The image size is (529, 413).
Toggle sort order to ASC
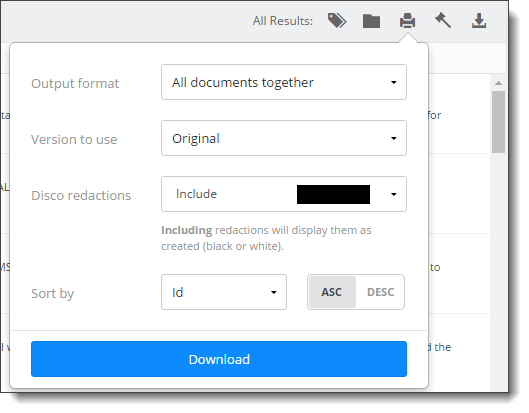(x=332, y=292)
